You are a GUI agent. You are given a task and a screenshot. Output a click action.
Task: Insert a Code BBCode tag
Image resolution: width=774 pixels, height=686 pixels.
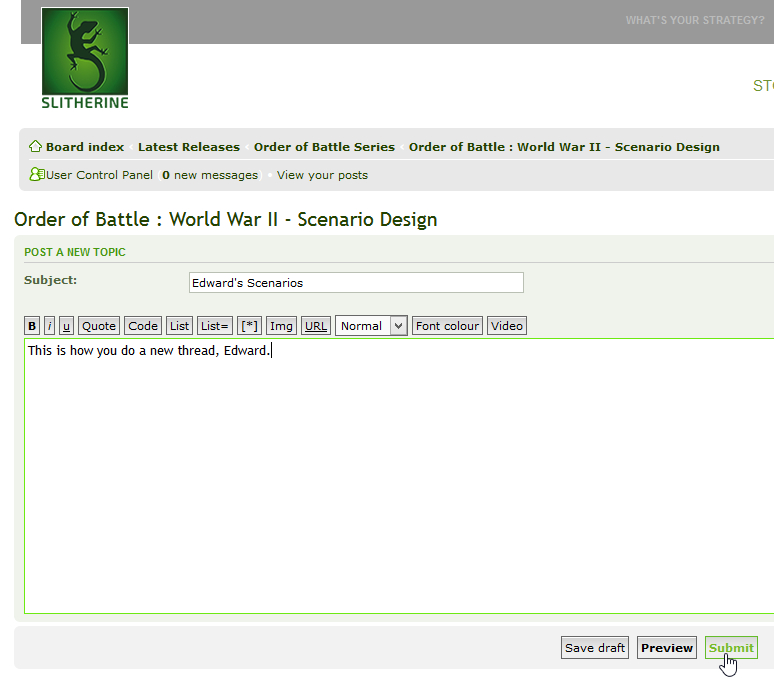[x=143, y=326]
